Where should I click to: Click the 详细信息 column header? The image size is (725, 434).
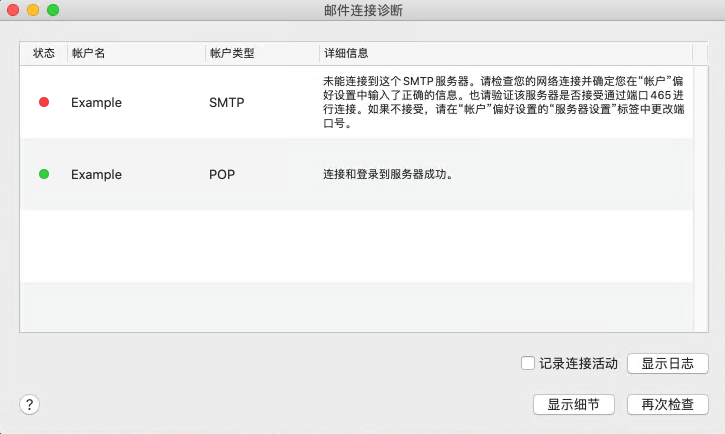click(x=346, y=52)
